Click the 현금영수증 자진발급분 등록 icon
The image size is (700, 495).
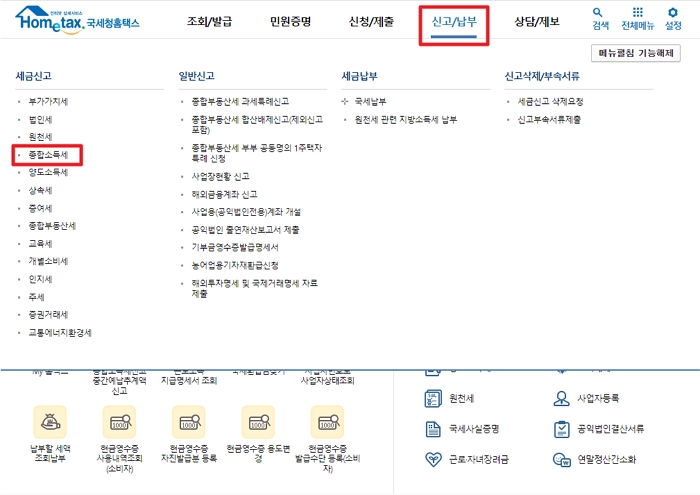189,422
